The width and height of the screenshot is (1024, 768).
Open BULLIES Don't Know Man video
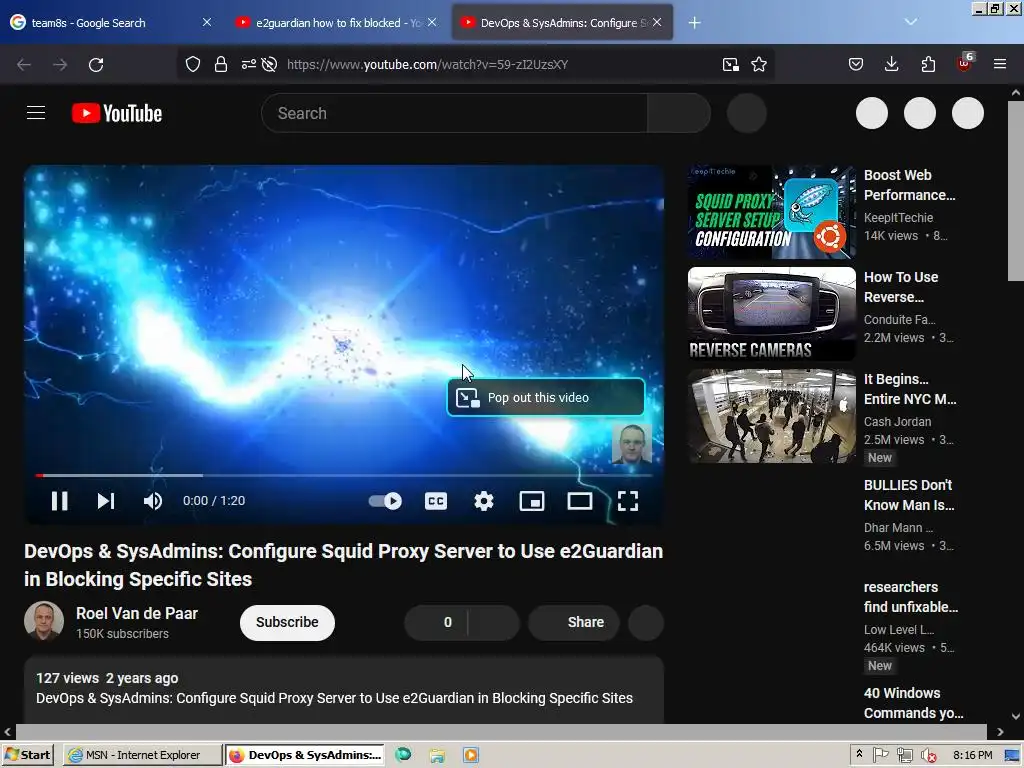(x=909, y=495)
